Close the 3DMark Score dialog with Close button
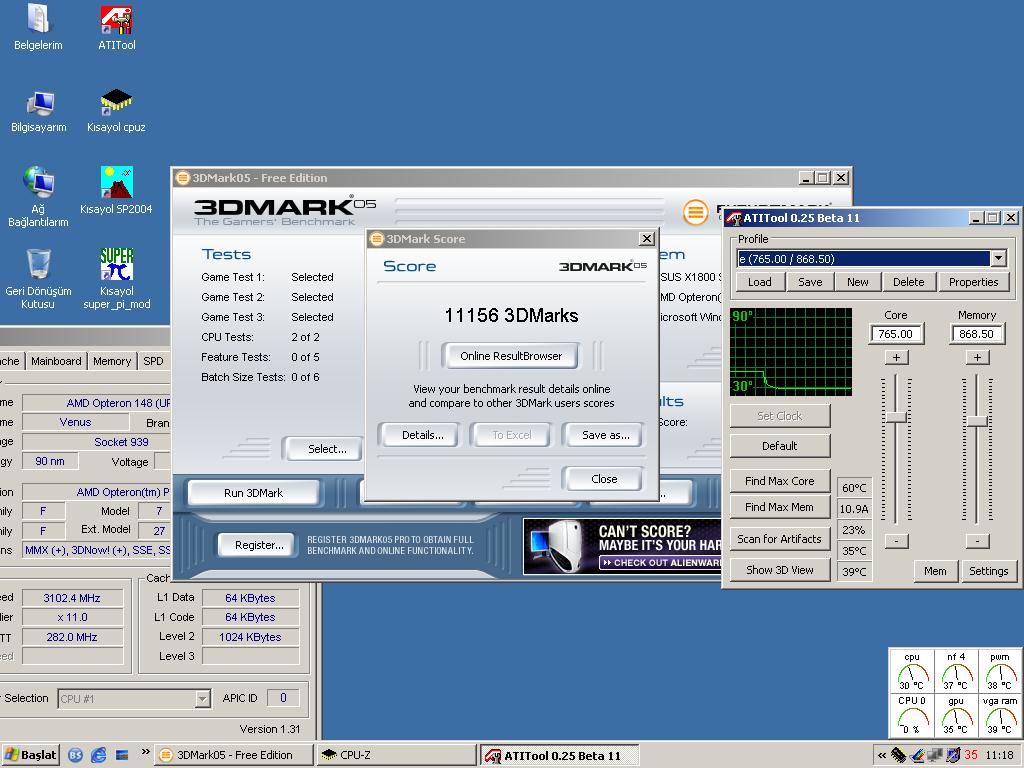1024x768 pixels. coord(603,479)
